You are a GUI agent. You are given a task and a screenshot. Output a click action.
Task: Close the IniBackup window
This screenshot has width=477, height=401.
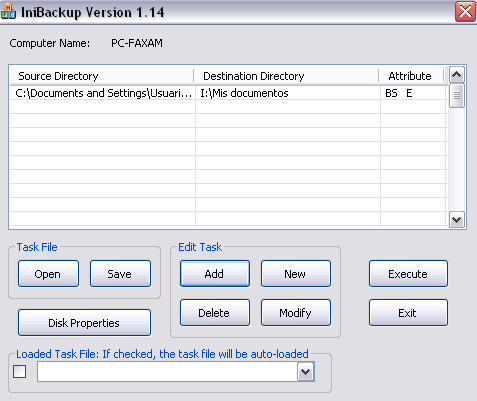(465, 12)
